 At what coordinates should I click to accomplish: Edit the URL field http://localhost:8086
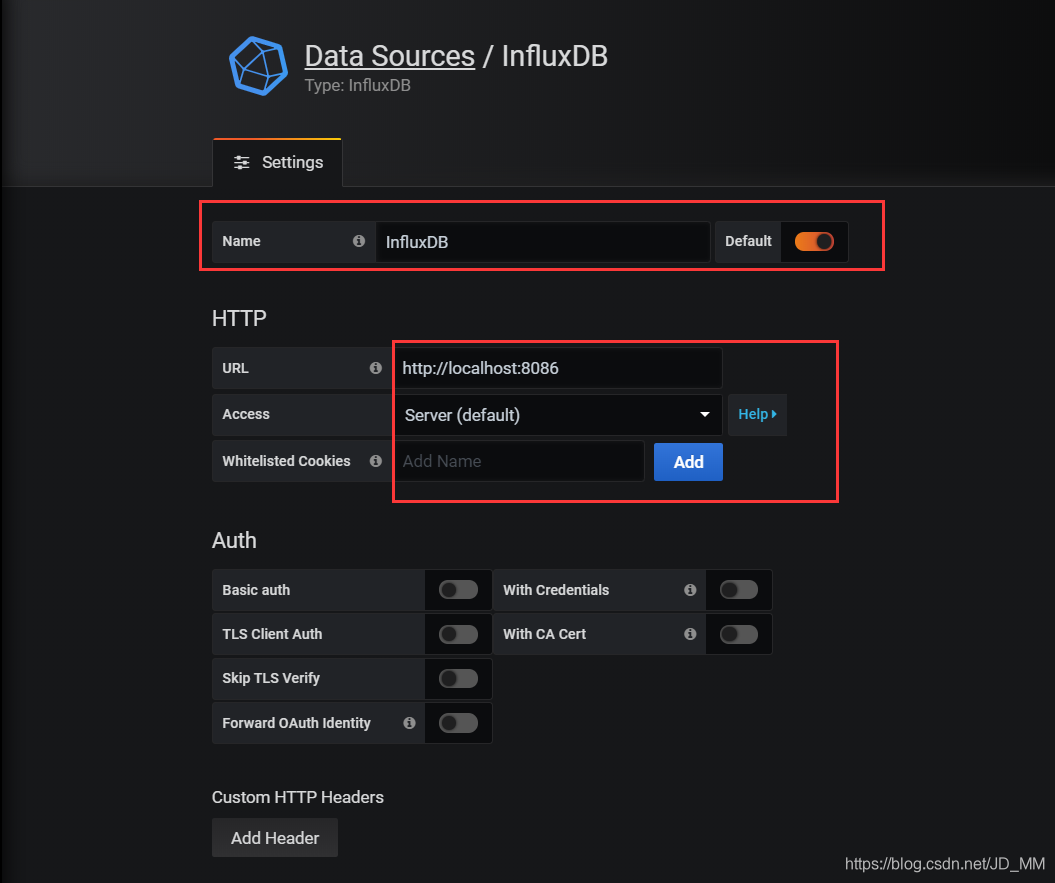[x=558, y=368]
